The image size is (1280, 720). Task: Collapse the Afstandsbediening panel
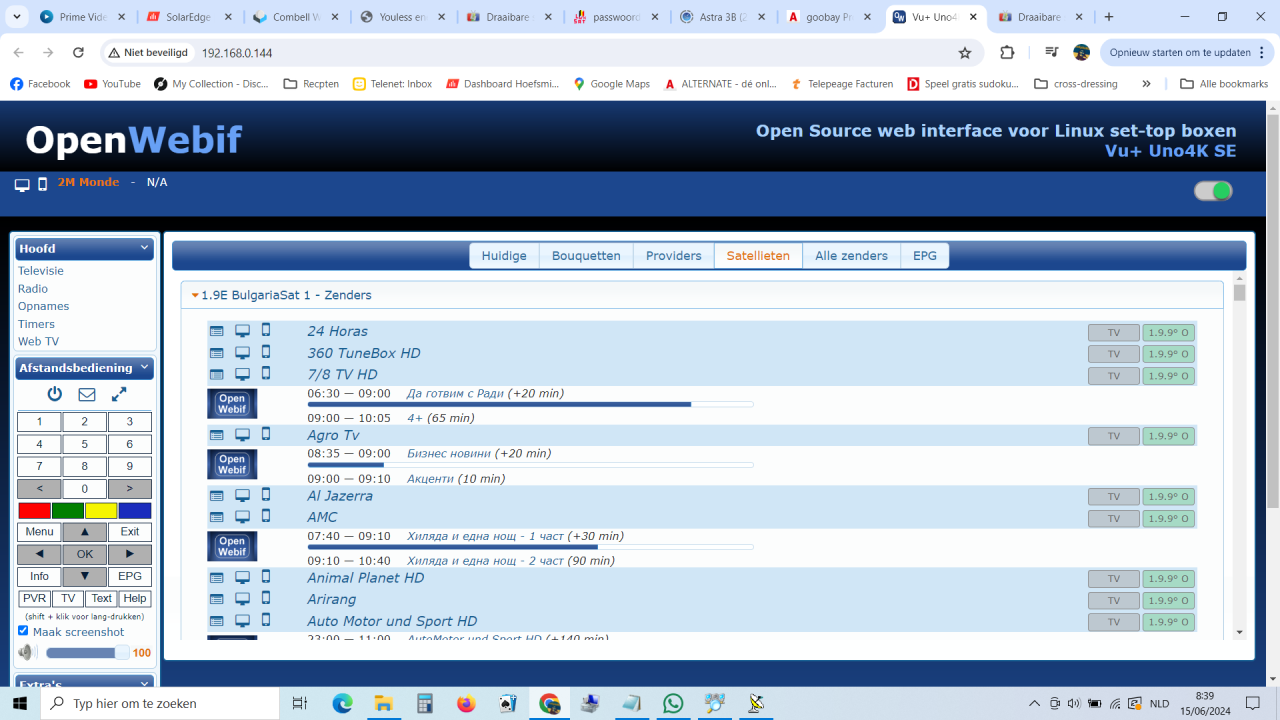[x=144, y=368]
